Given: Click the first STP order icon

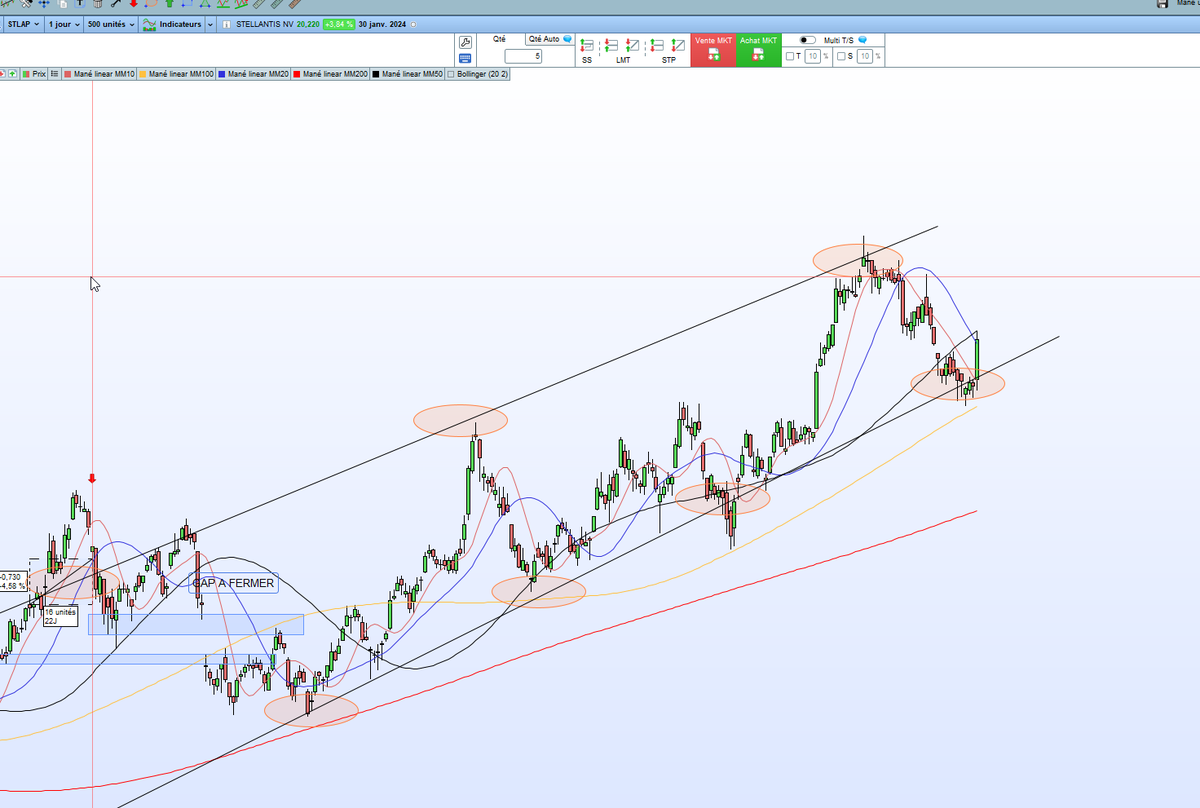Looking at the screenshot, I should click(x=657, y=45).
